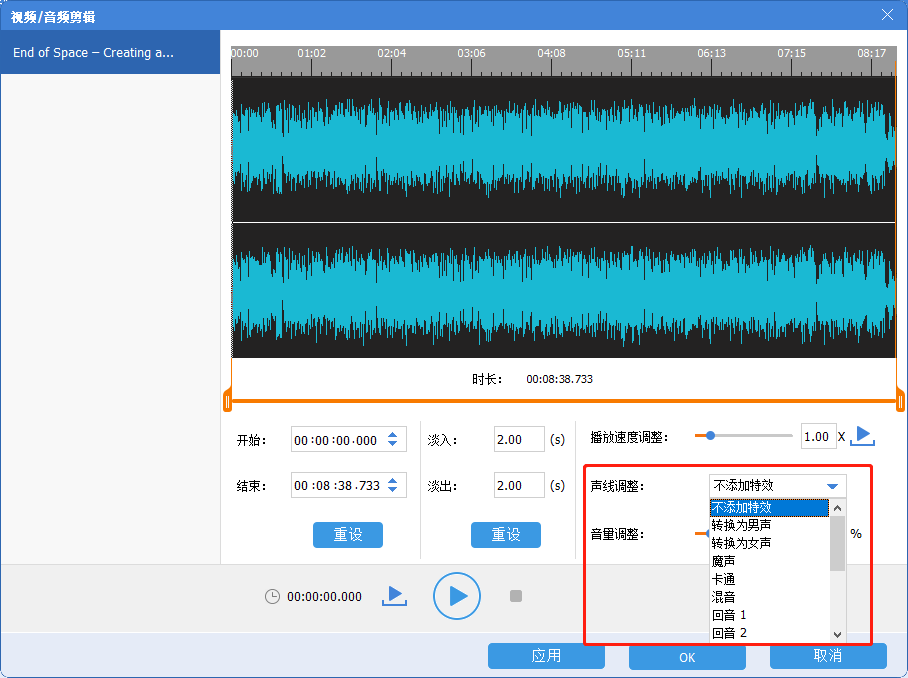Click the left orange trim handle
The image size is (908, 678).
[x=227, y=401]
